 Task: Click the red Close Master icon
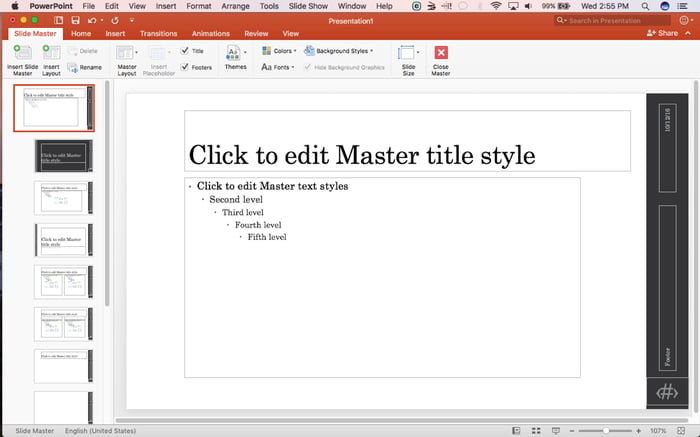click(x=441, y=53)
